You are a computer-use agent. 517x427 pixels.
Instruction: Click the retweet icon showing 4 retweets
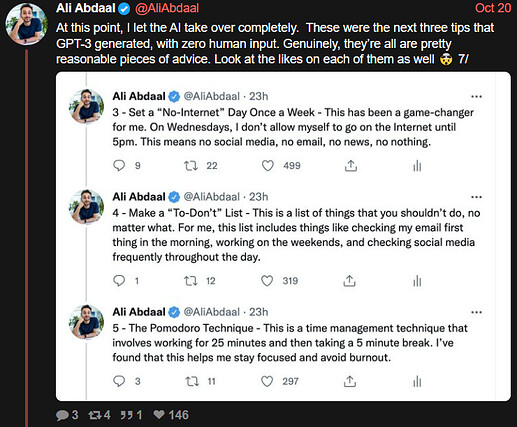pyautogui.click(x=95, y=415)
